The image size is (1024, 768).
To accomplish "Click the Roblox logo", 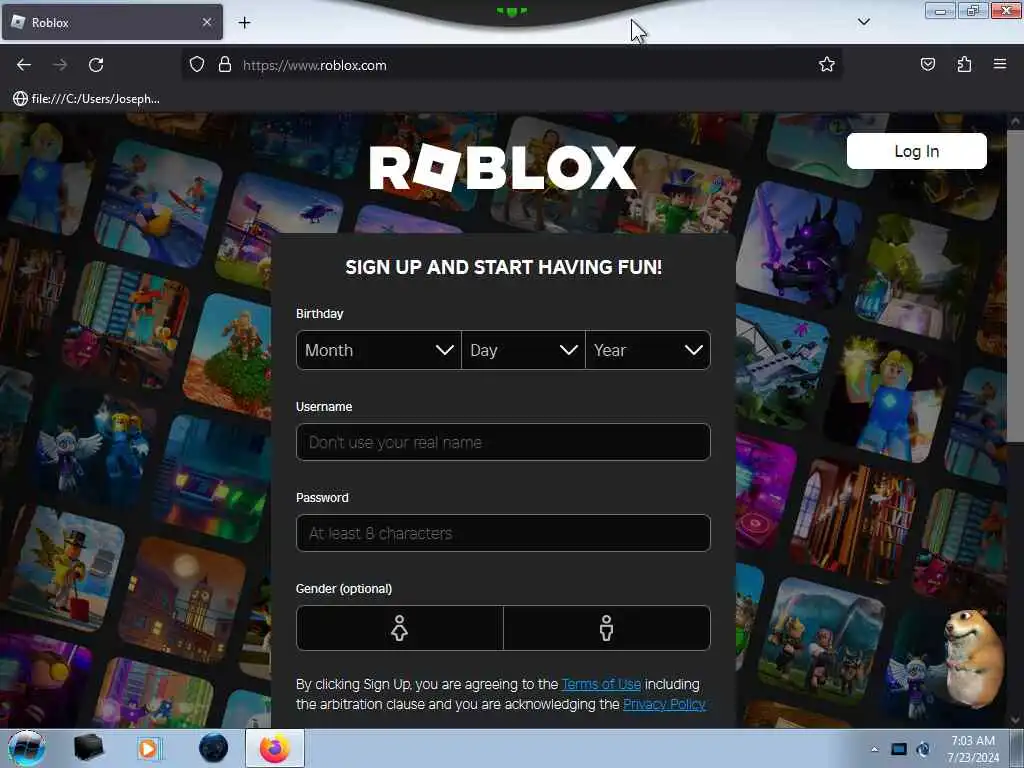I will click(x=502, y=167).
